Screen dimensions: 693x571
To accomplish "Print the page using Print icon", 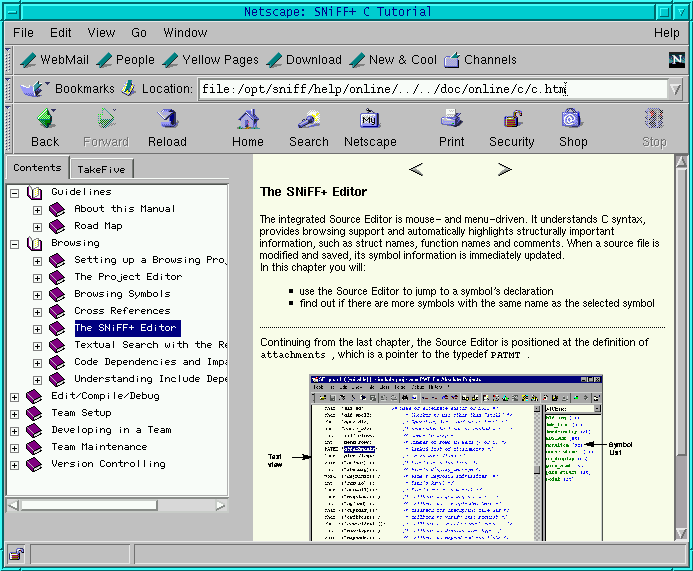I will click(451, 120).
